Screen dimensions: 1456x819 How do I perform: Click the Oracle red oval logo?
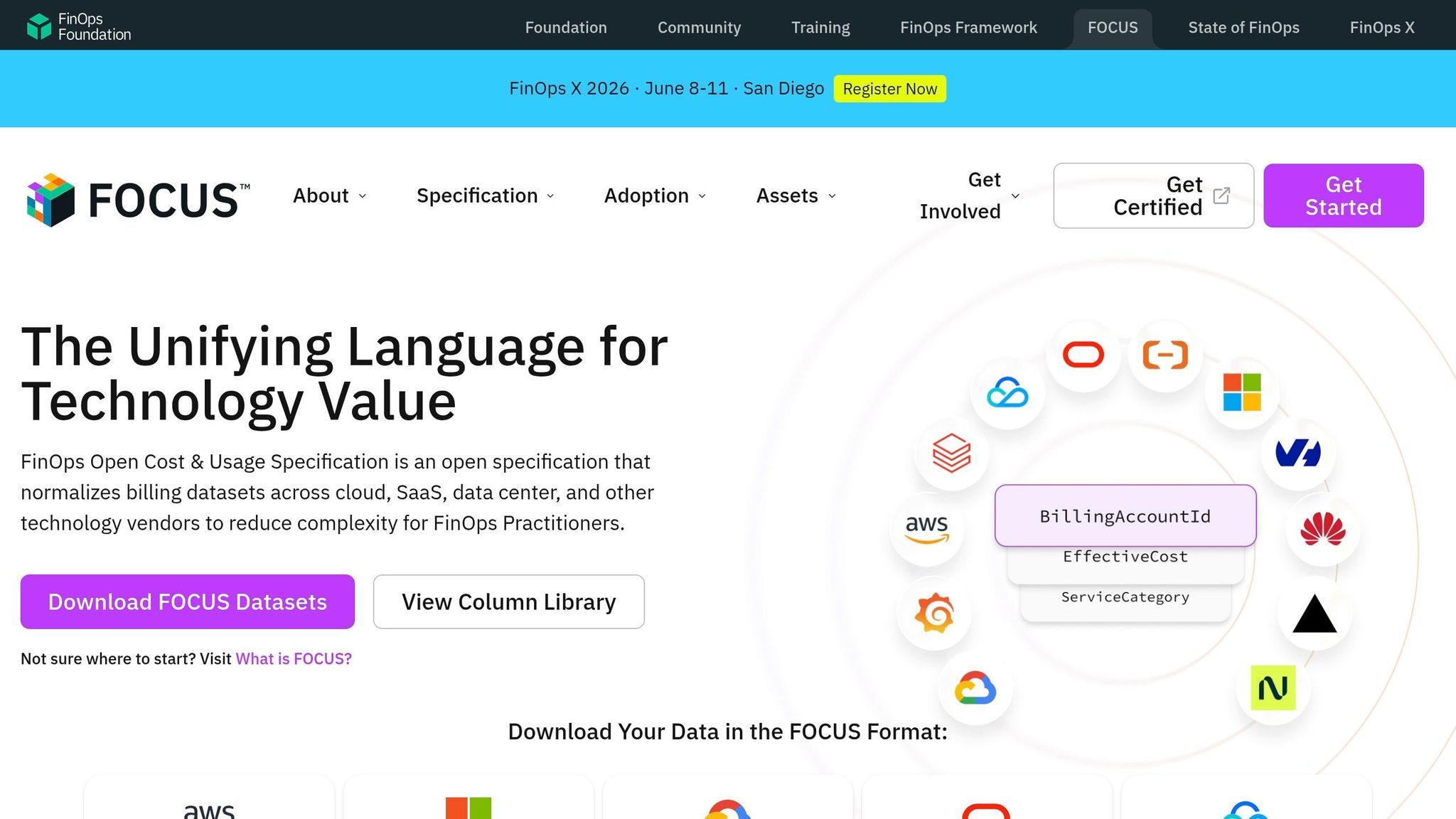1083,354
